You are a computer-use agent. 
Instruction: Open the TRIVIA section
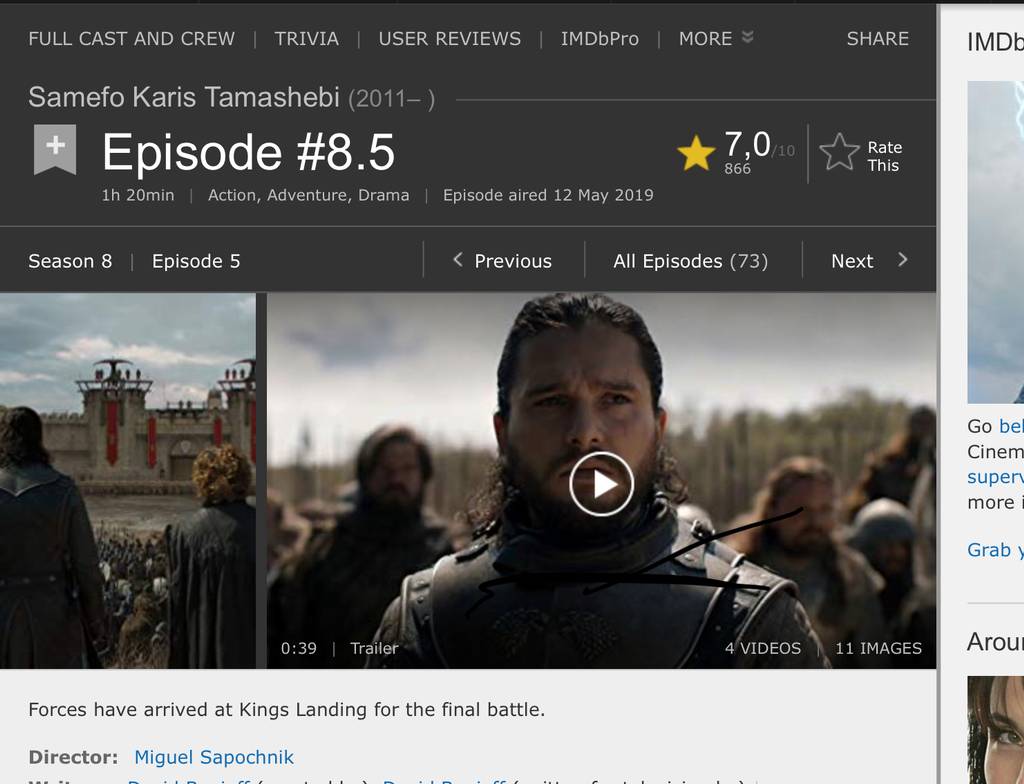point(306,39)
